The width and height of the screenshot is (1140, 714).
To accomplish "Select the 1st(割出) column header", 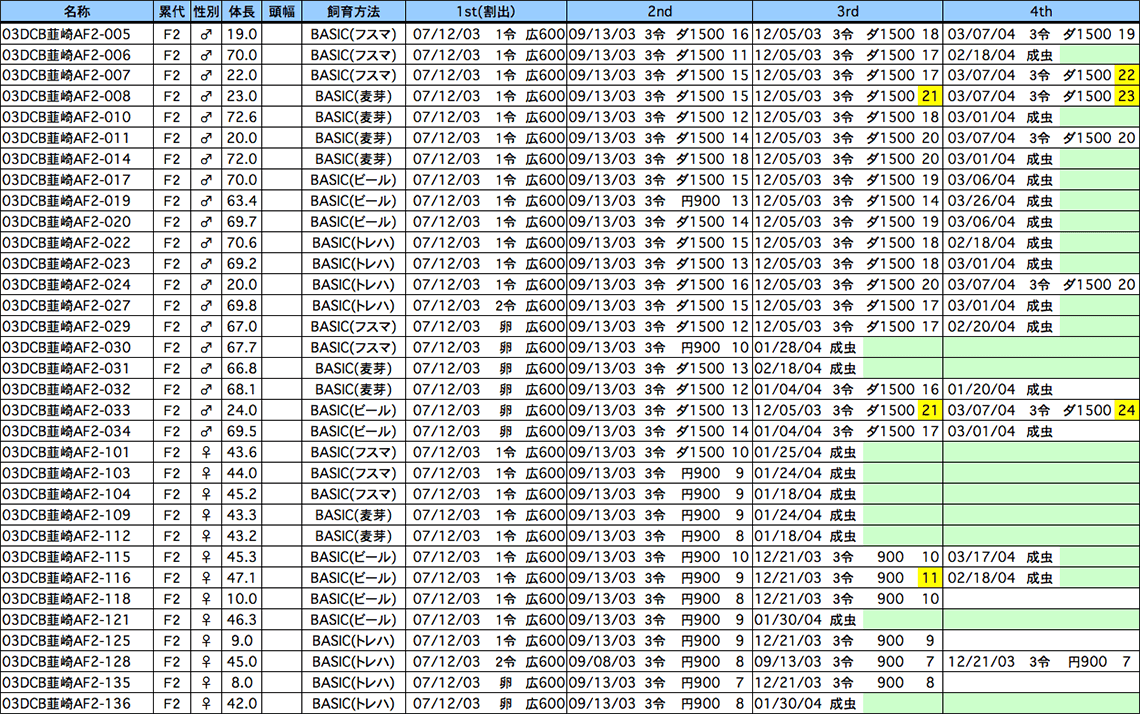I will [485, 11].
